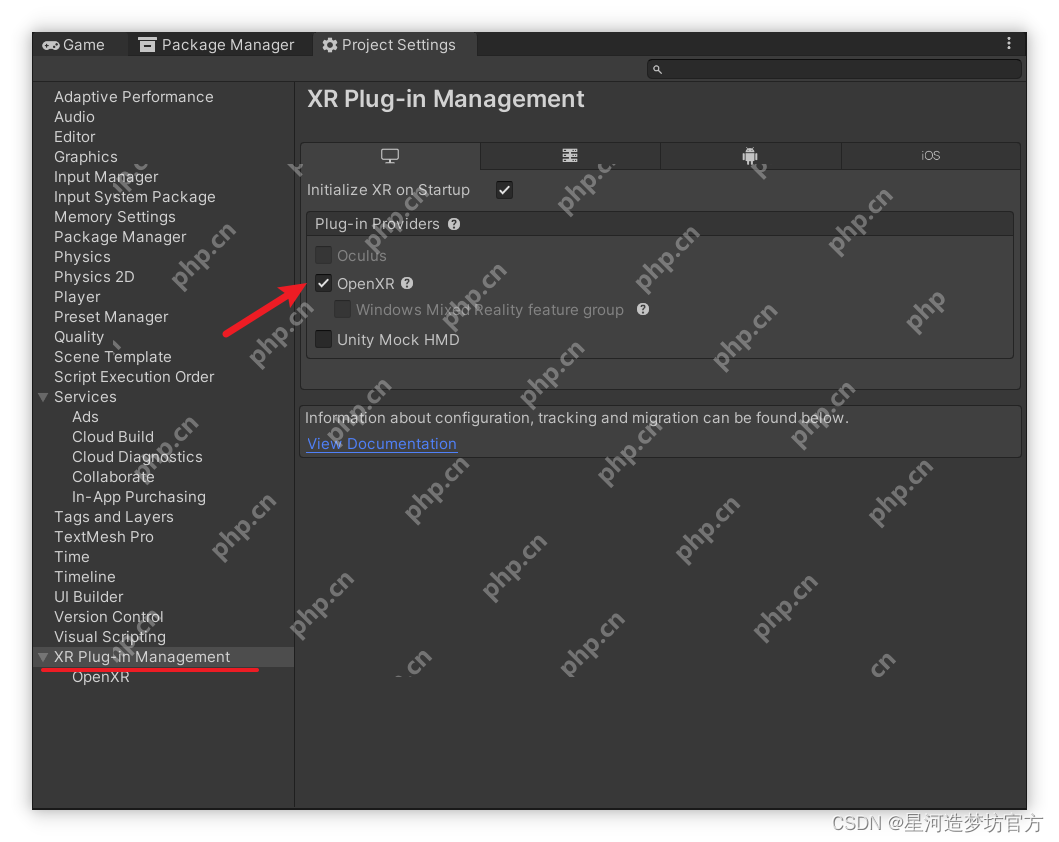Open the Android platform settings tab

click(750, 156)
